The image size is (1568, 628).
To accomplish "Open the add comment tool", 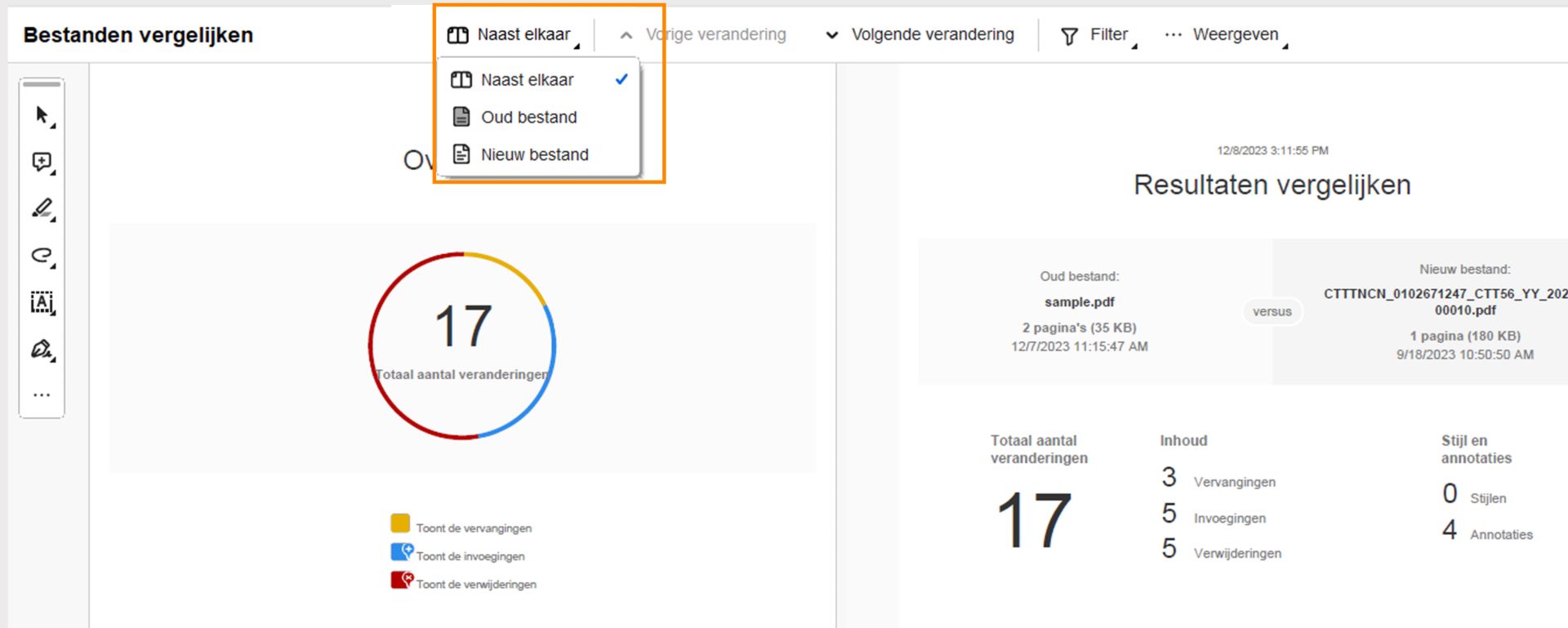I will (41, 162).
